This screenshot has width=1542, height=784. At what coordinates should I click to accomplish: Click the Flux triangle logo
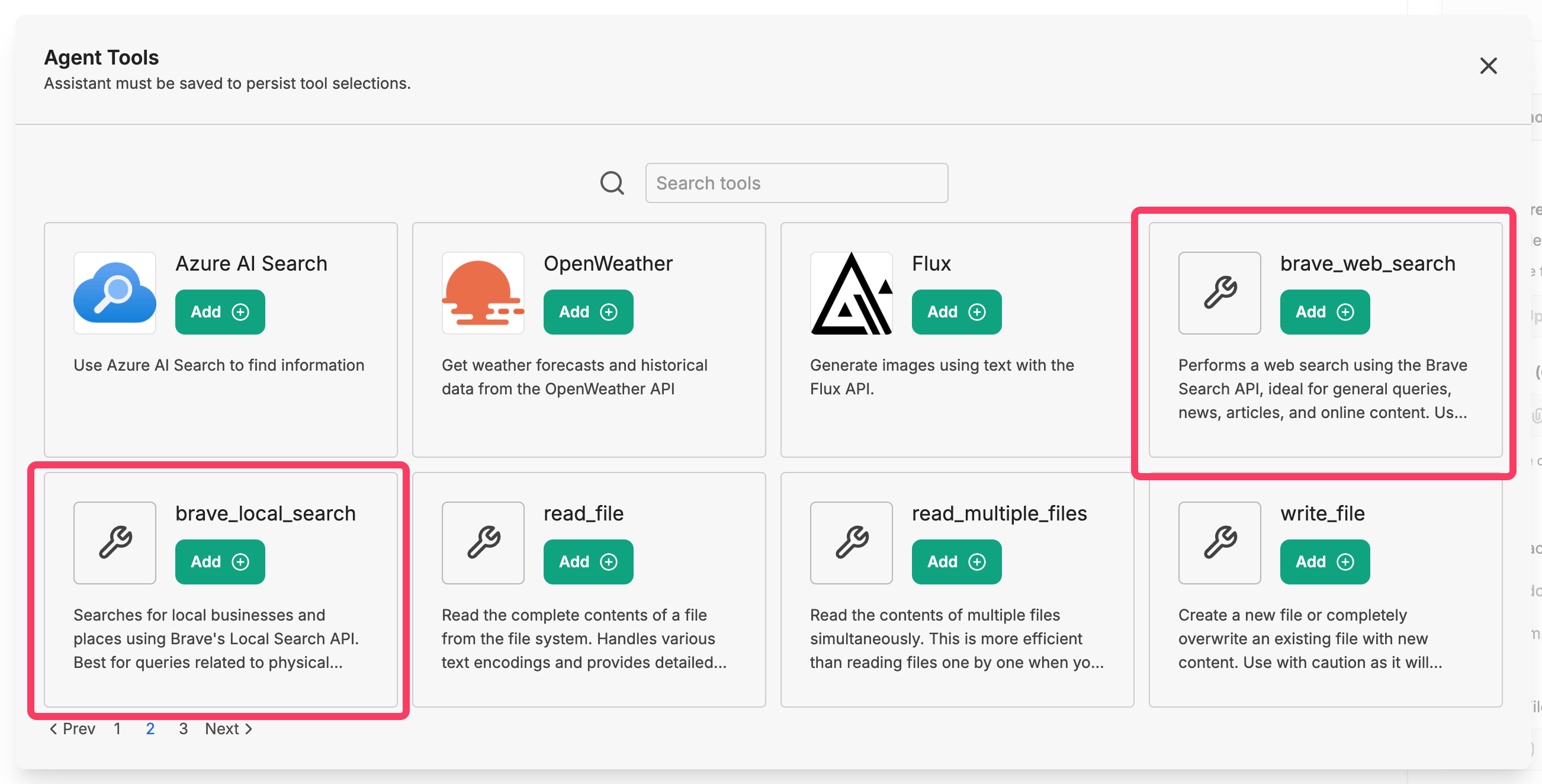click(x=850, y=293)
